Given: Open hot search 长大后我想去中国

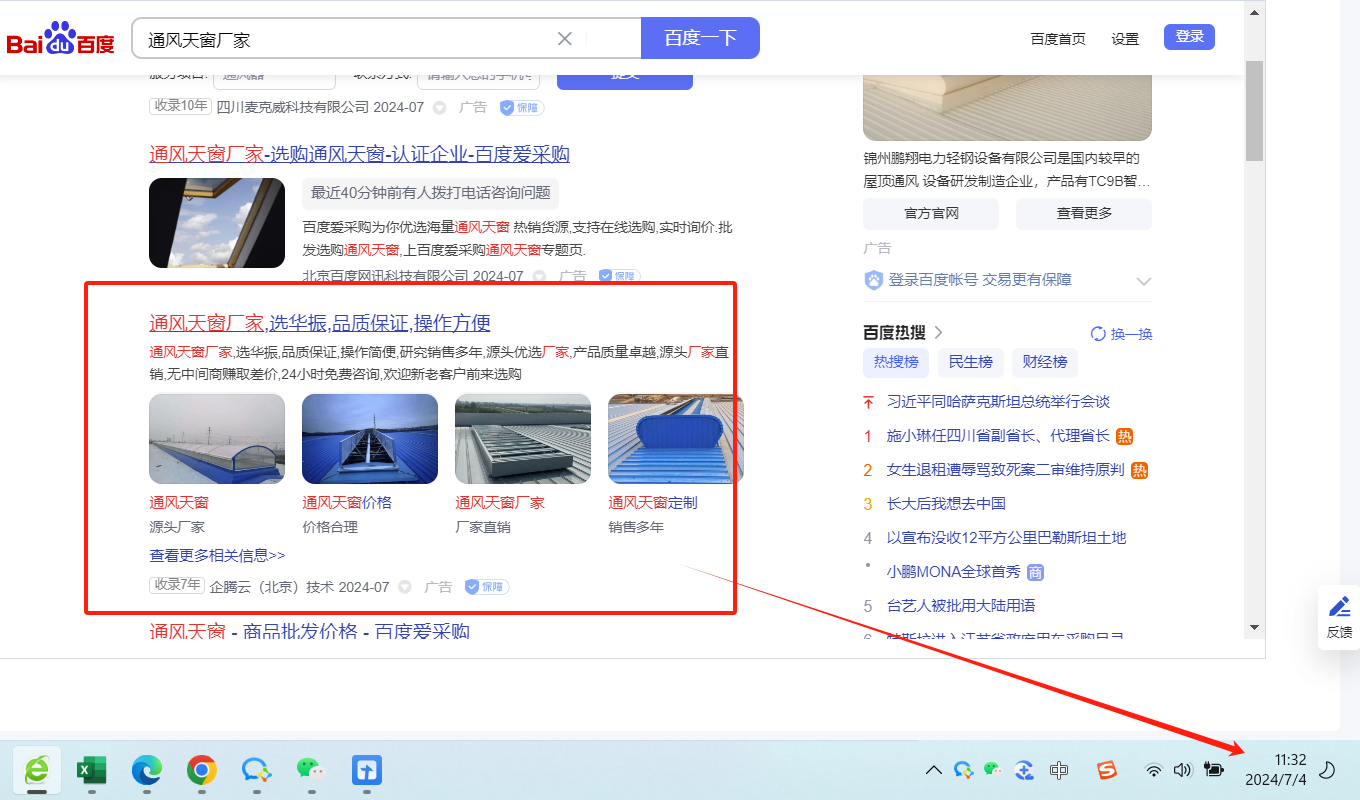Looking at the screenshot, I should pyautogui.click(x=946, y=503).
